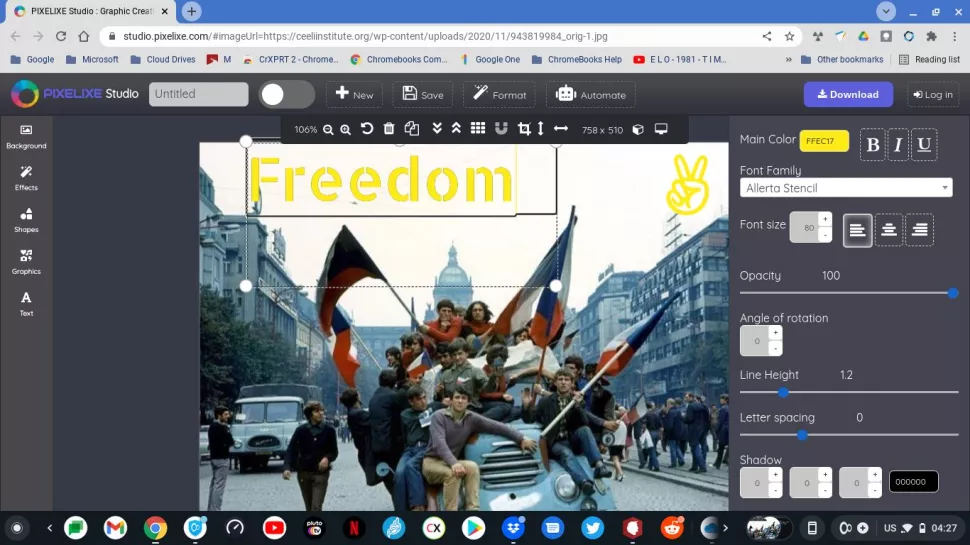Show more bookmarks with the double chevron
The image size is (970, 545).
coord(788,59)
